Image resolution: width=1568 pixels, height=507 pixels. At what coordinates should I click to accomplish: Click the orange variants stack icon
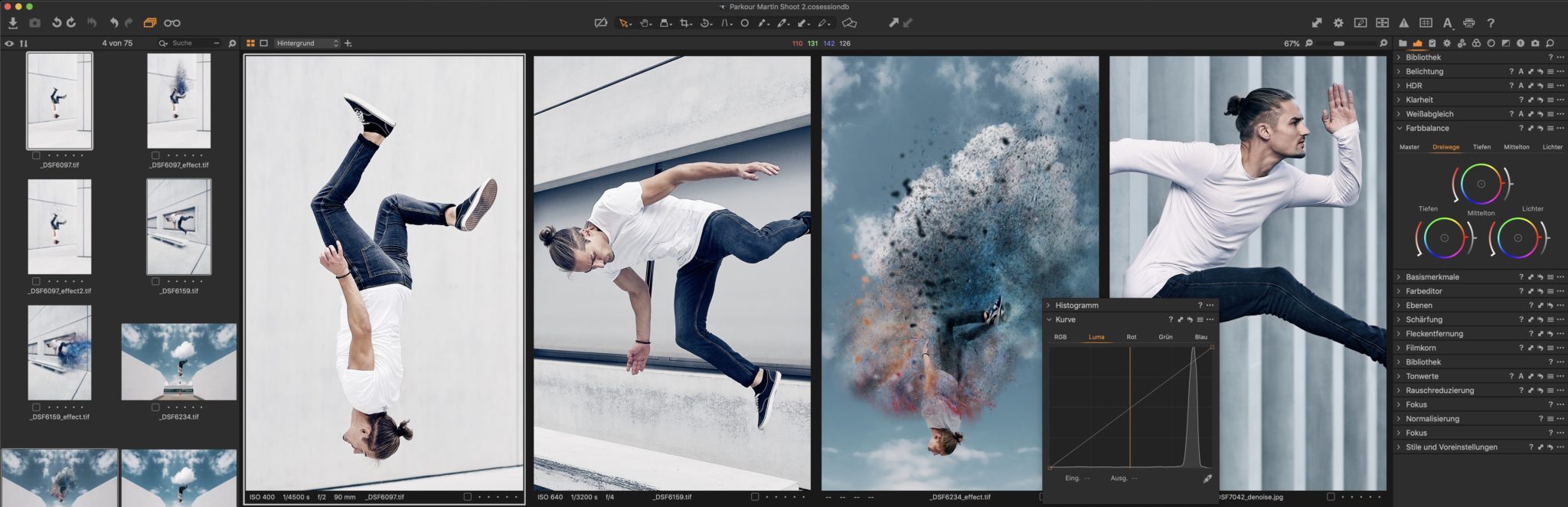coord(150,23)
